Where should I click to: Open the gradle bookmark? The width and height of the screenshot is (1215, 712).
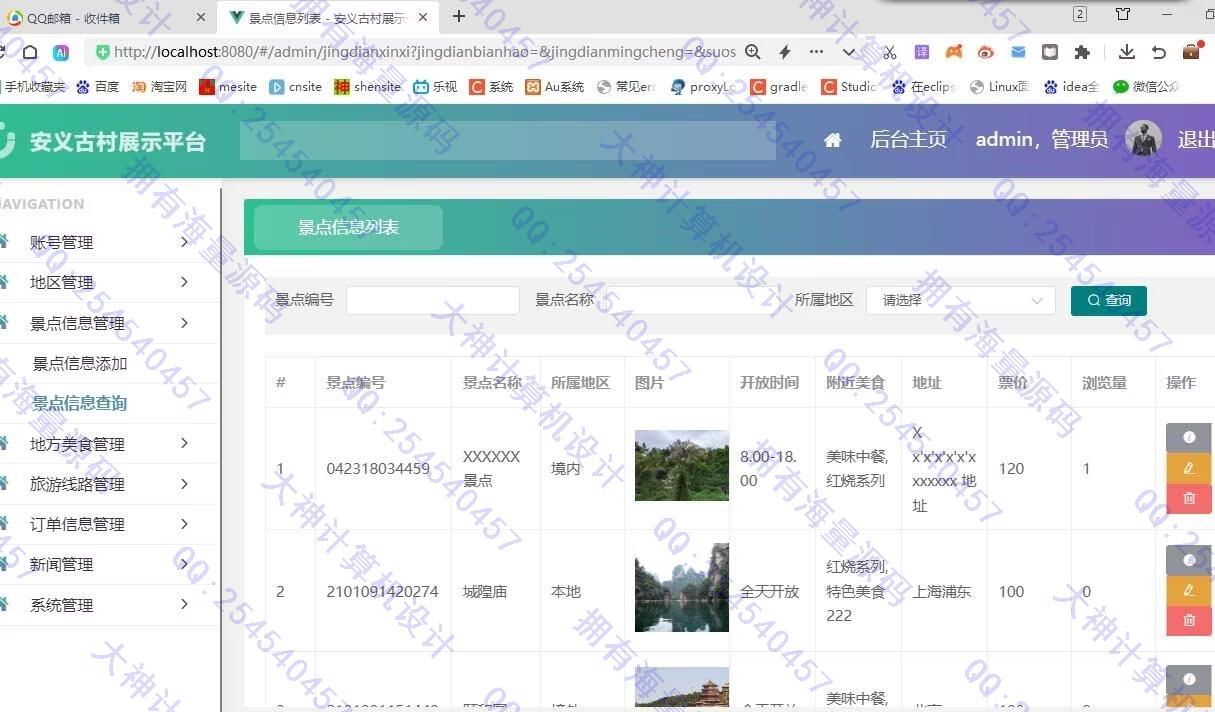click(779, 87)
